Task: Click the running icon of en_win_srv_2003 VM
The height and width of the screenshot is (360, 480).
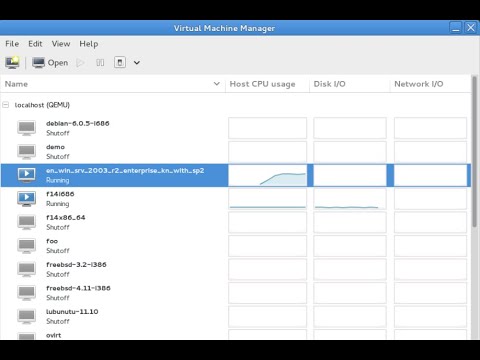Action: [x=27, y=175]
